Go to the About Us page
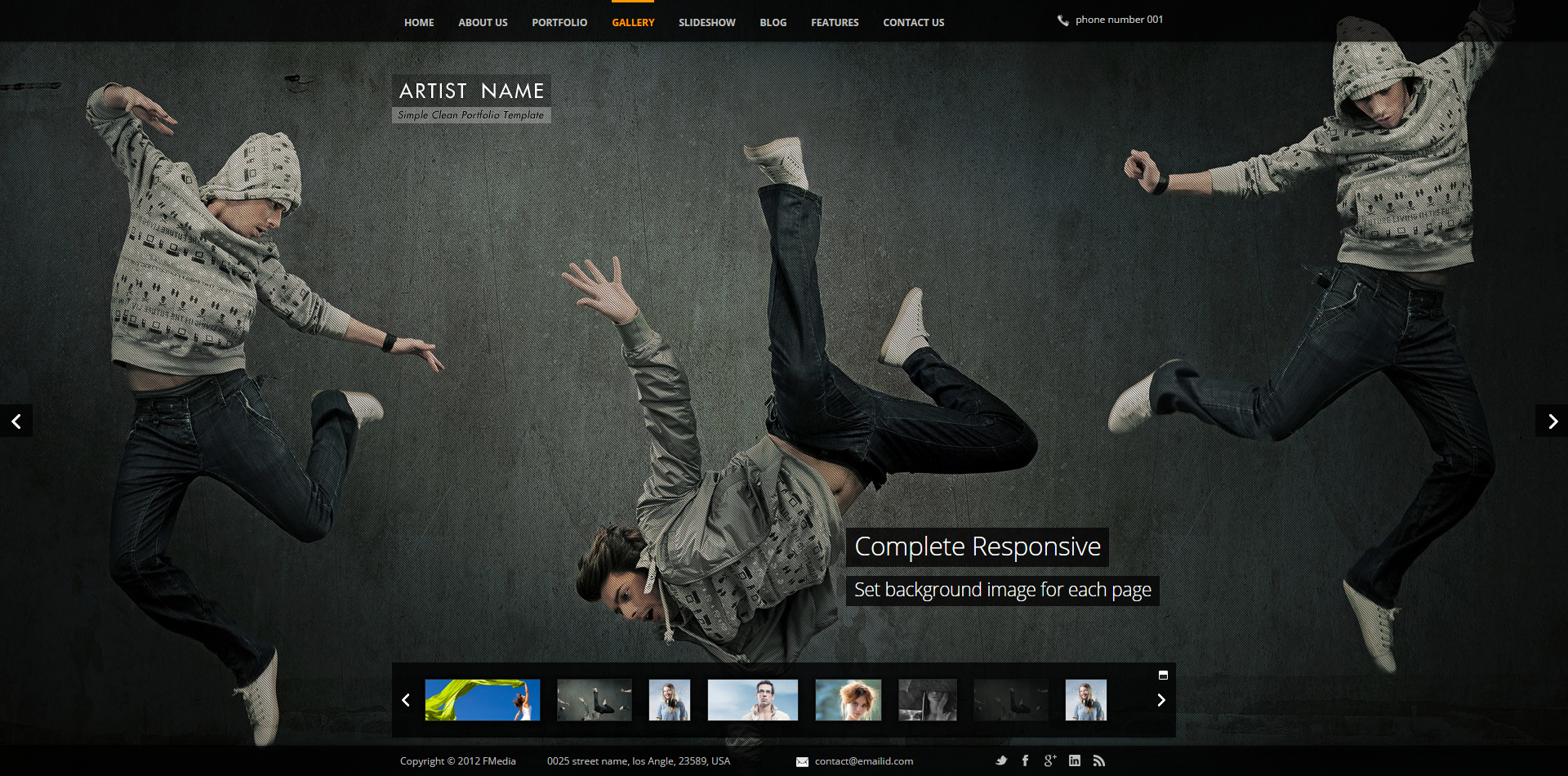Screen dimensions: 1568x776 tap(483, 22)
